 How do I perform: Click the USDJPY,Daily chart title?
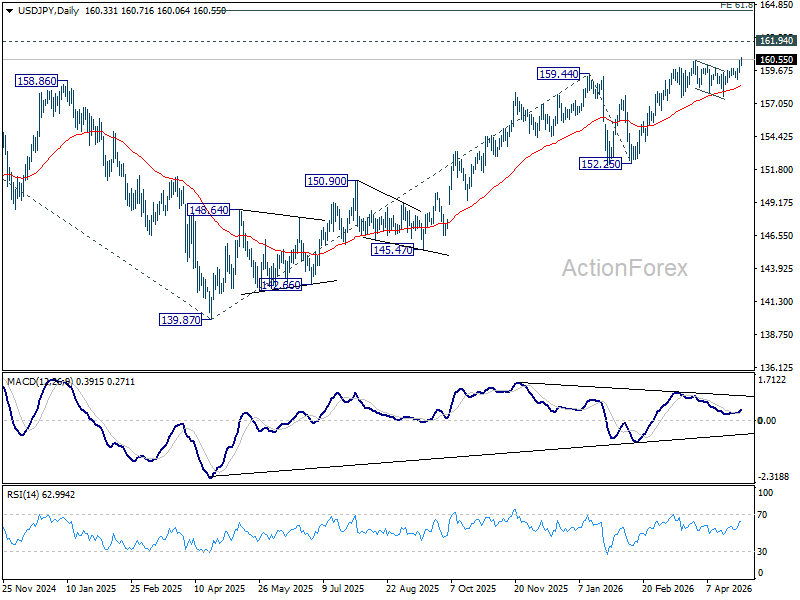click(x=48, y=11)
